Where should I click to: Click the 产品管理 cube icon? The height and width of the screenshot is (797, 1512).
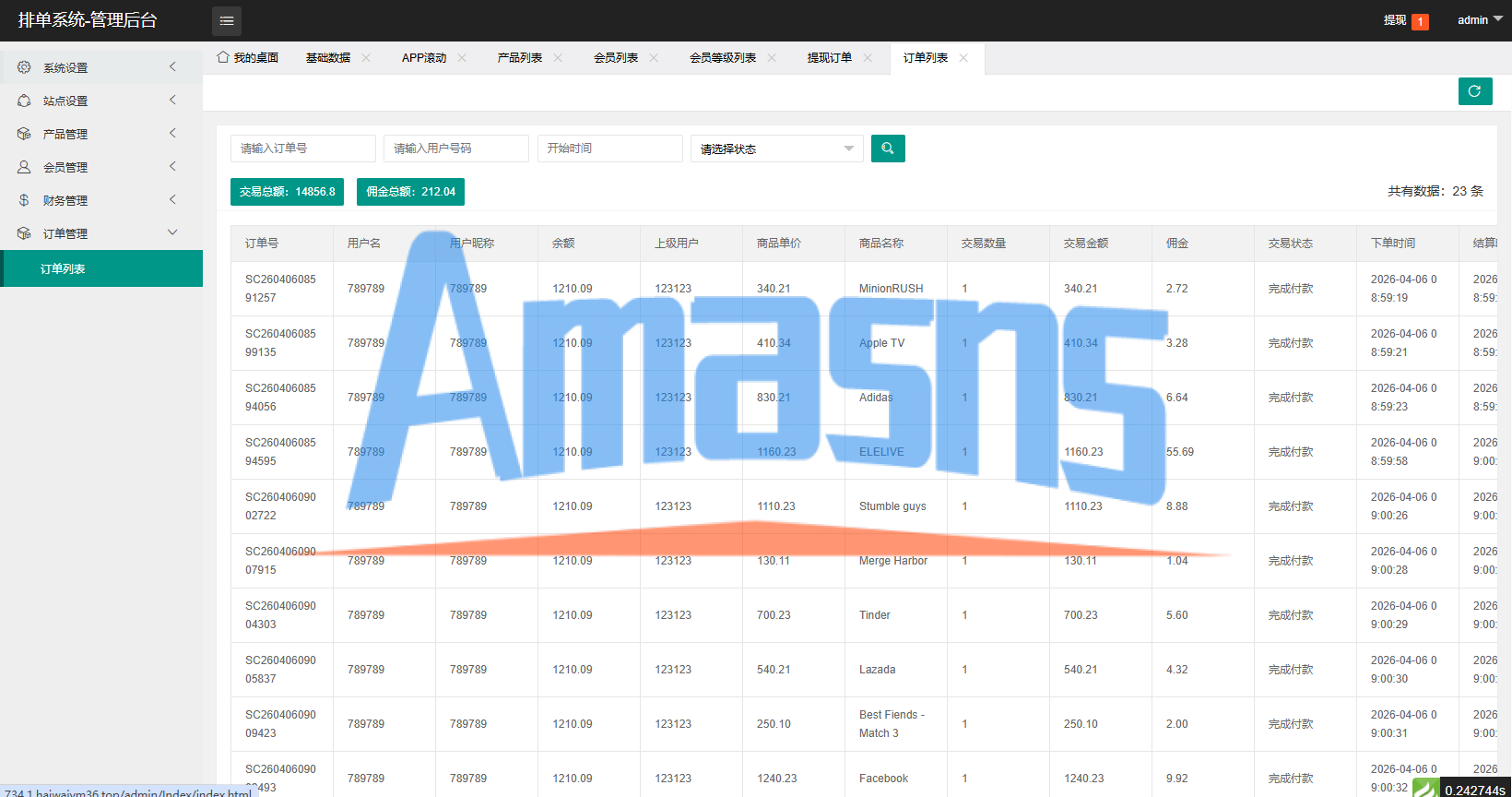(24, 134)
